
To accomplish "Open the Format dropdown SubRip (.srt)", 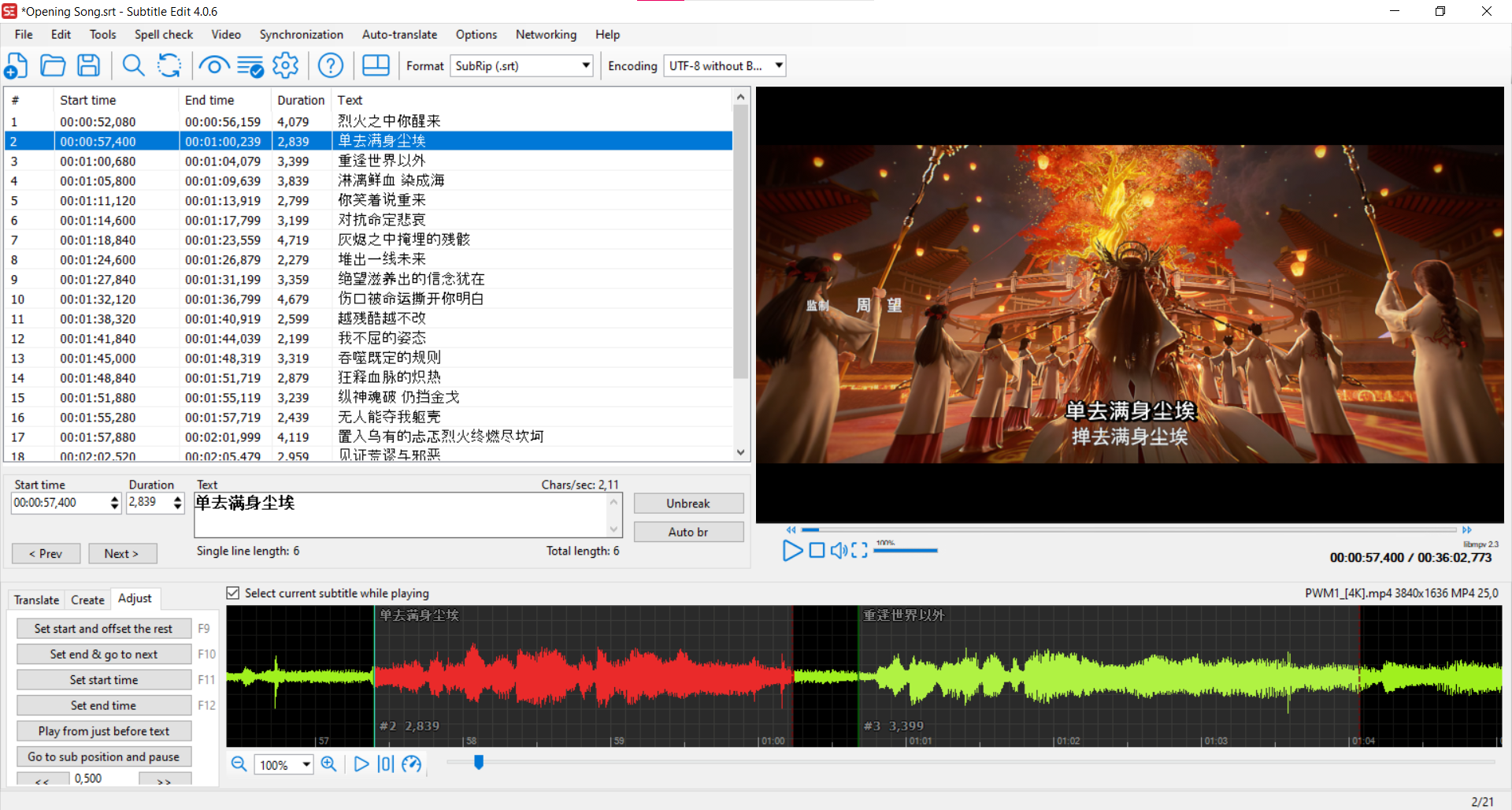I will [522, 66].
